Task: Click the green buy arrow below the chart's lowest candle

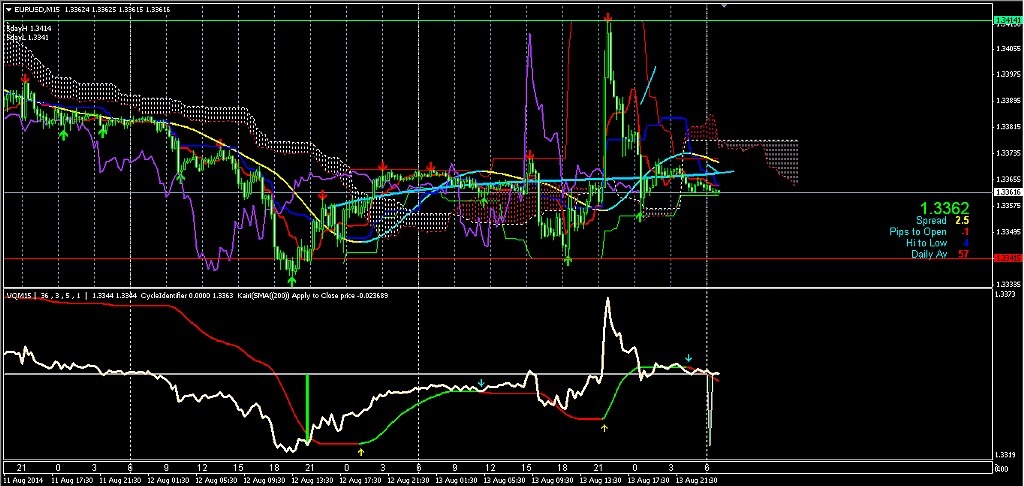Action: tap(293, 267)
